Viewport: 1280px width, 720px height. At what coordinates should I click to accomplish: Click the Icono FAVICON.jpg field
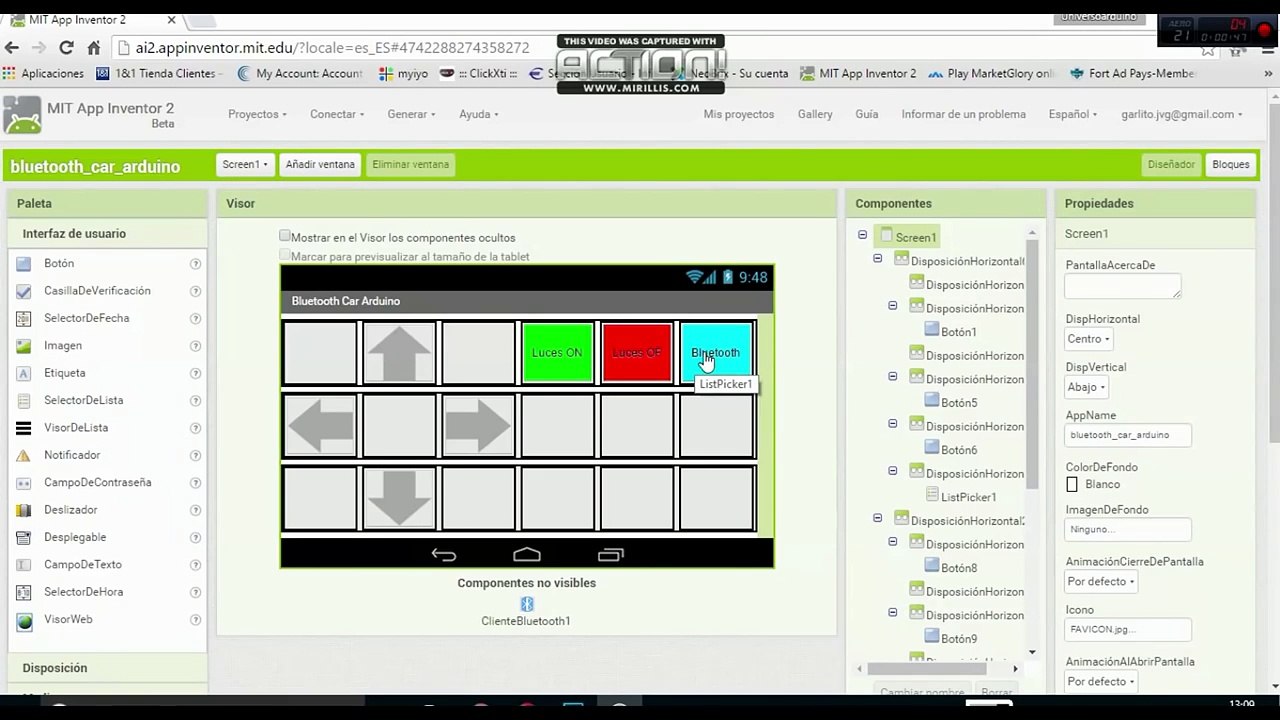coord(1128,629)
